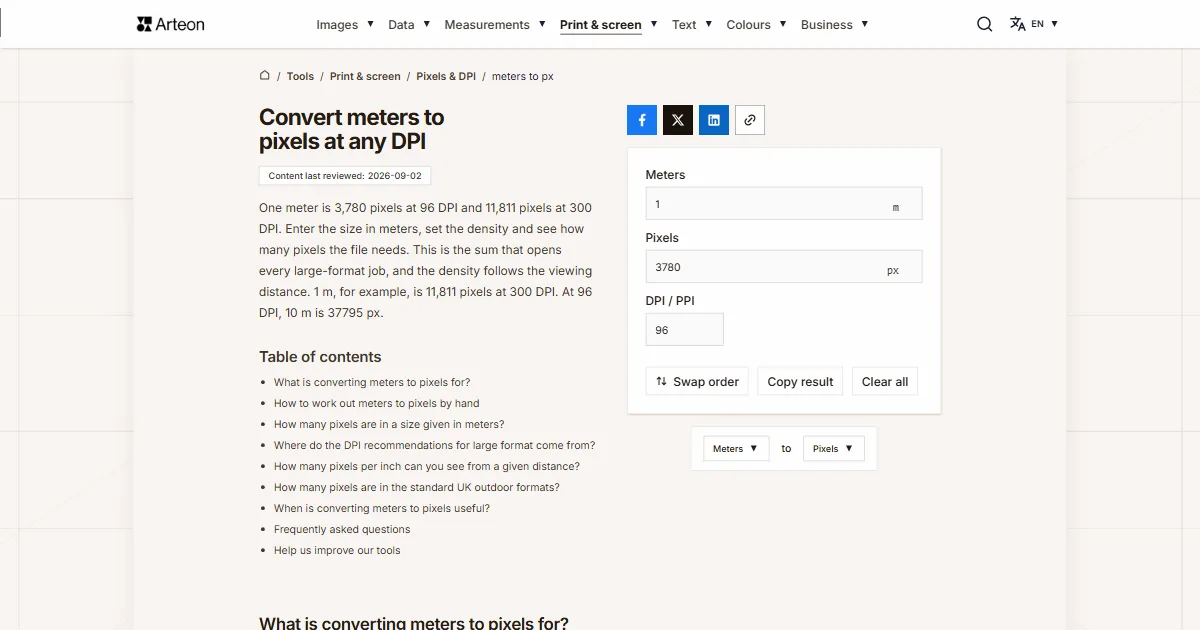Open 'standard UK outdoor formats' contents link
The height and width of the screenshot is (630, 1200).
click(417, 487)
